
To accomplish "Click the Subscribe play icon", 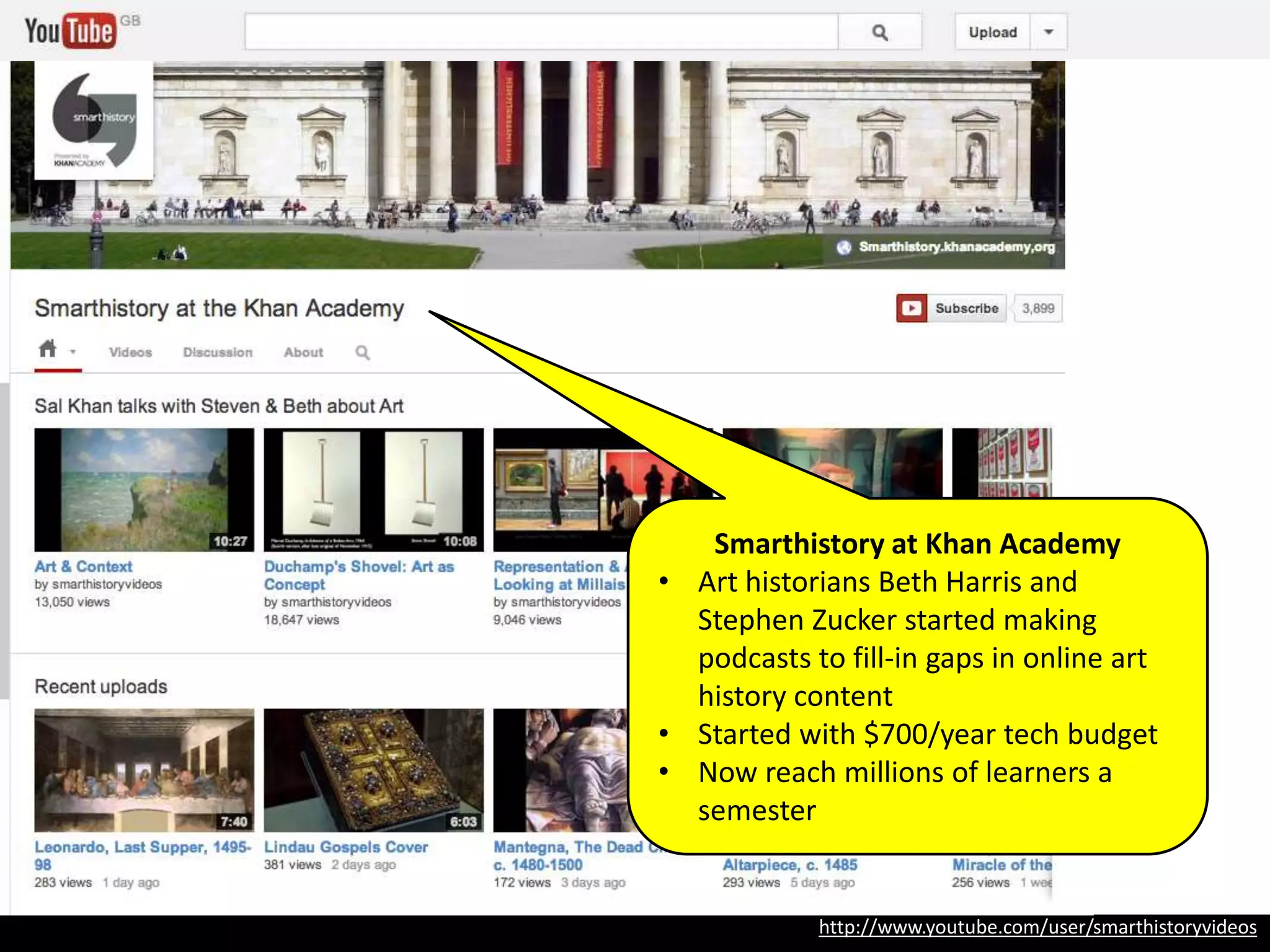I will click(912, 308).
